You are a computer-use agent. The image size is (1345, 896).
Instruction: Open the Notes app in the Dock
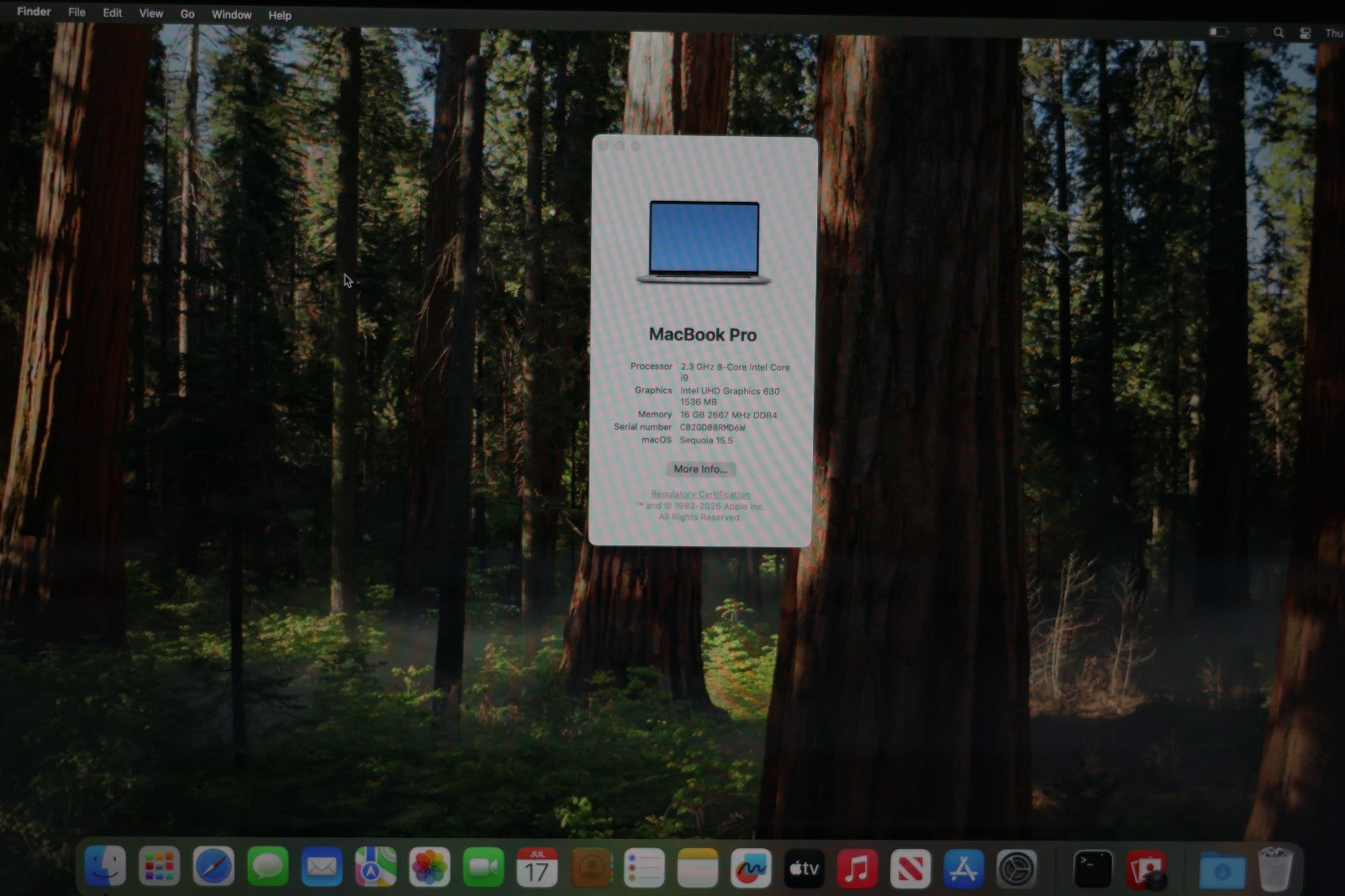click(x=698, y=867)
